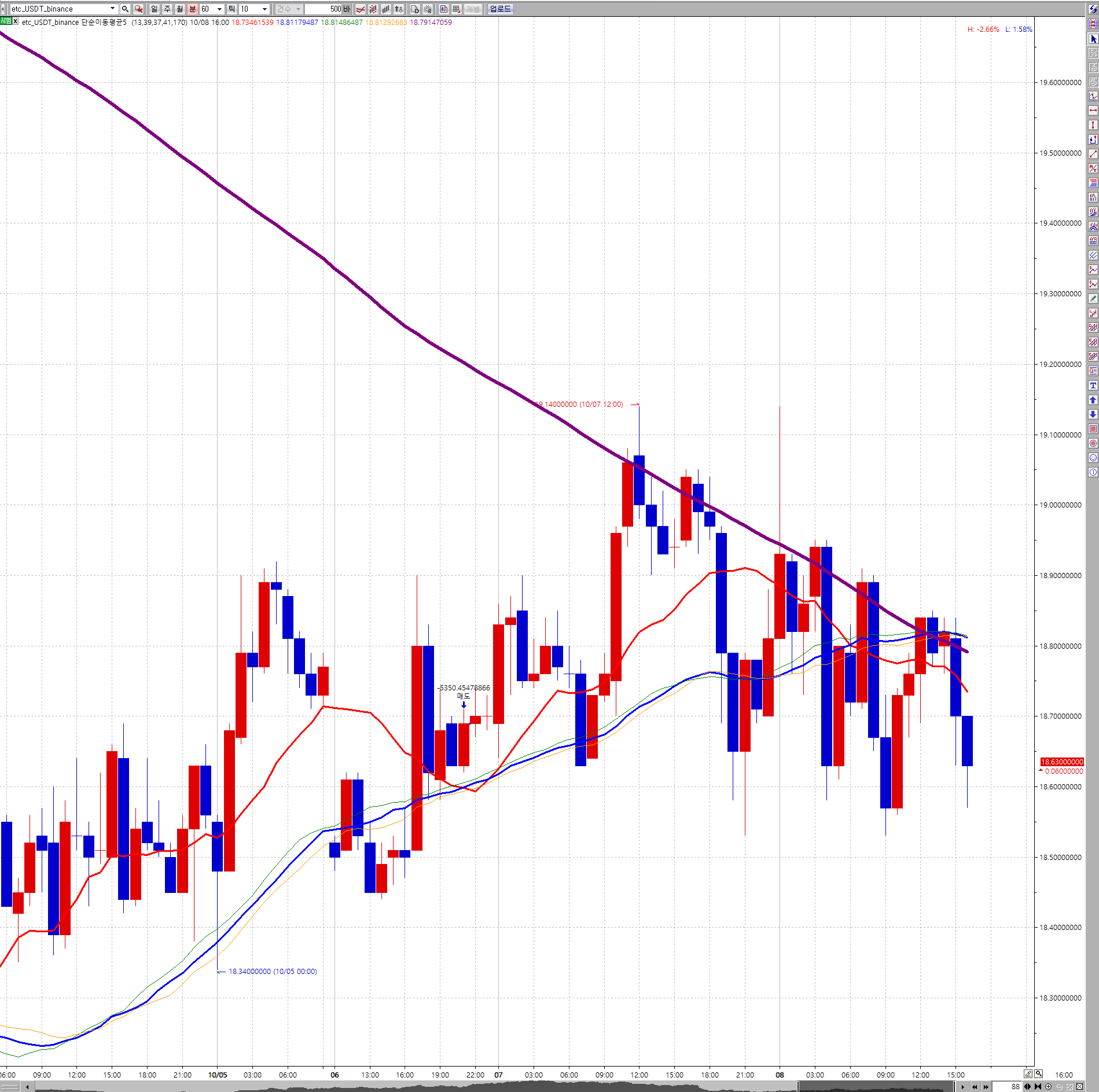Switch to 월 (monthly) chart period
Image resolution: width=1099 pixels, height=1092 pixels.
180,9
